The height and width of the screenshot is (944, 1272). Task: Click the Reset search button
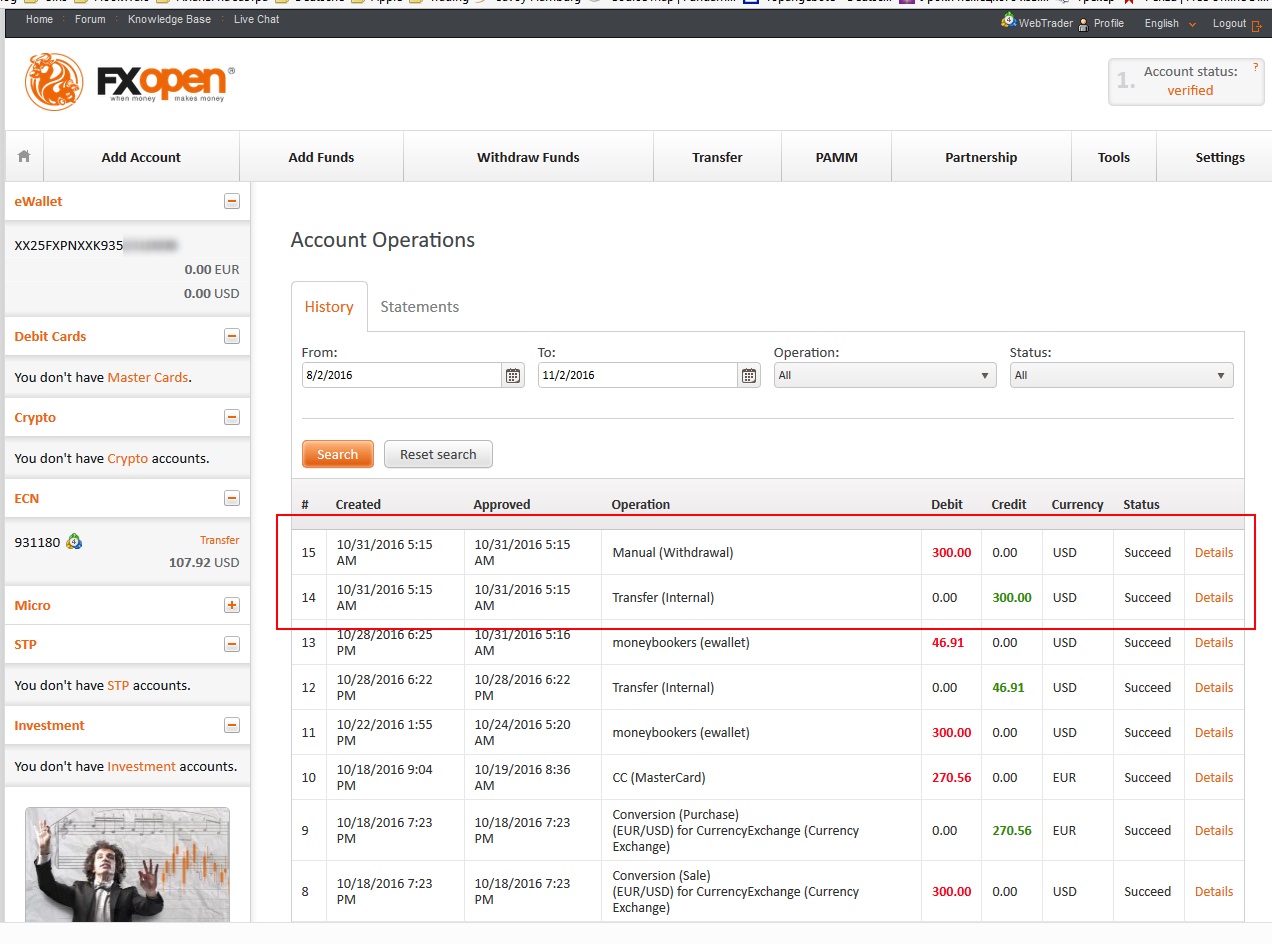(x=438, y=454)
